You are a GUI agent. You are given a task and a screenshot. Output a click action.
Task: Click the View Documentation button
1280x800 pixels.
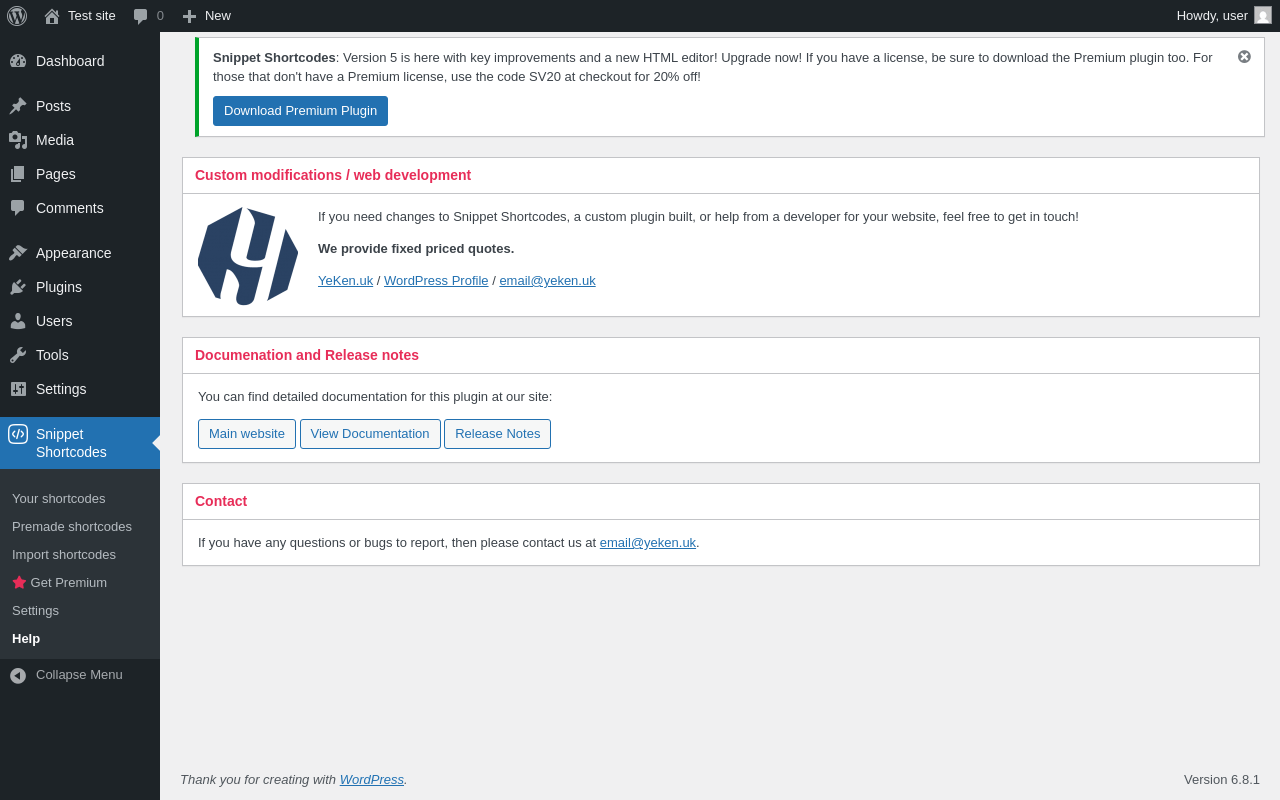370,434
